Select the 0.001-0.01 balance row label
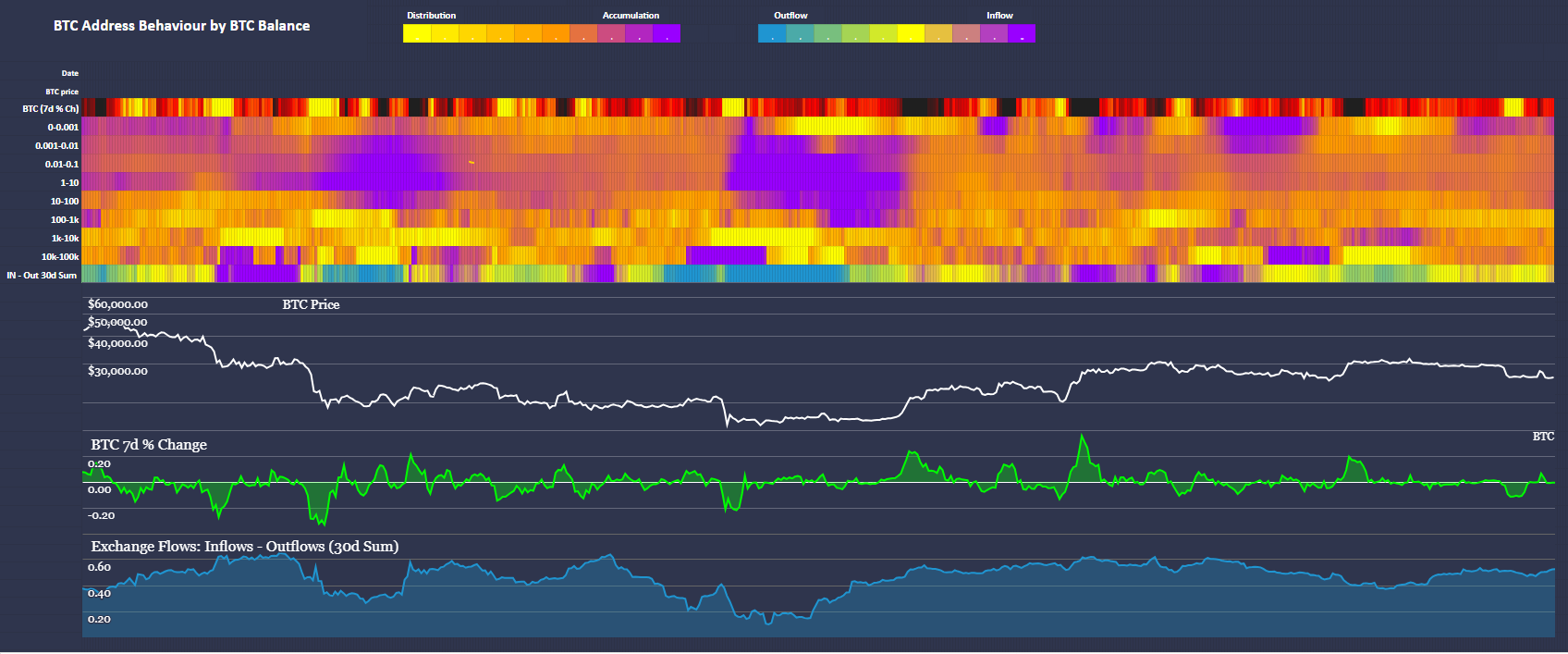Viewport: 1568px width, 654px height. (x=57, y=146)
